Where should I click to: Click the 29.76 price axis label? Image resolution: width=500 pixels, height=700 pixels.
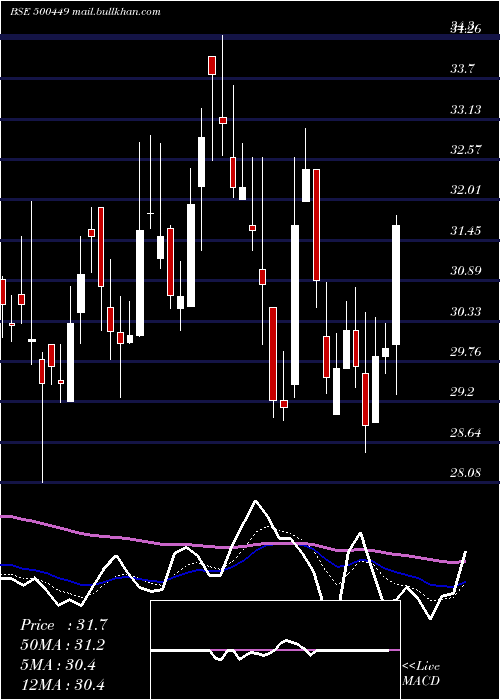[x=466, y=352]
